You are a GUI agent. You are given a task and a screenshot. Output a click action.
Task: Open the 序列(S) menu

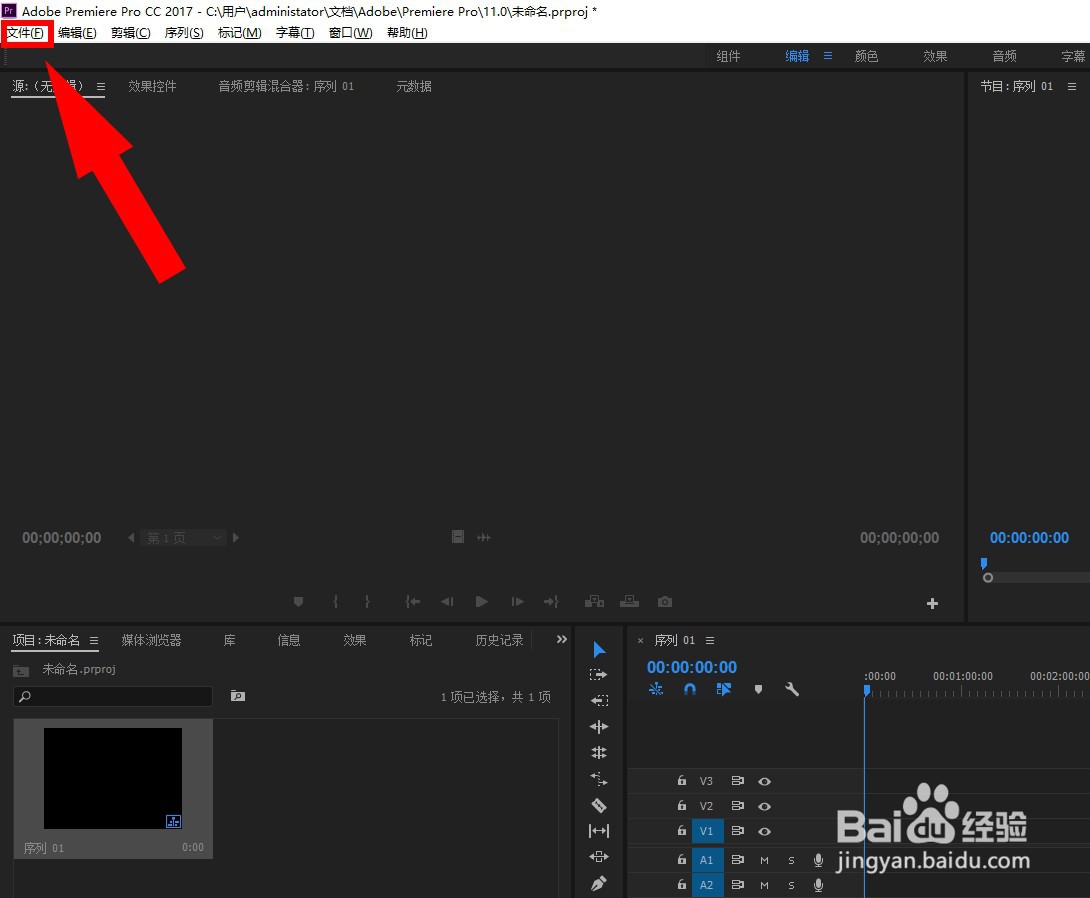pyautogui.click(x=184, y=33)
